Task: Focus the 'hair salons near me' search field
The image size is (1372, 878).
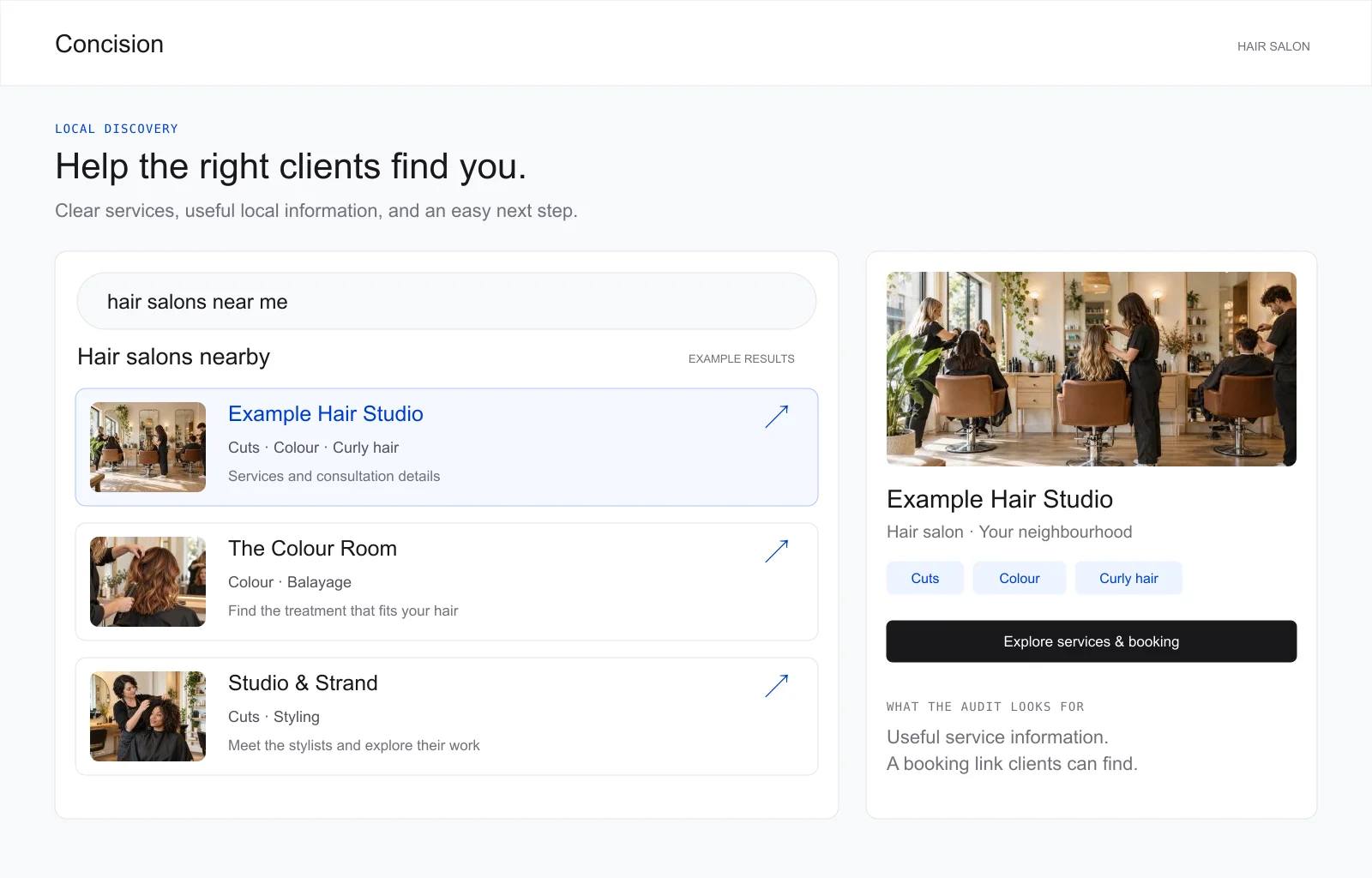Action: pyautogui.click(x=446, y=301)
